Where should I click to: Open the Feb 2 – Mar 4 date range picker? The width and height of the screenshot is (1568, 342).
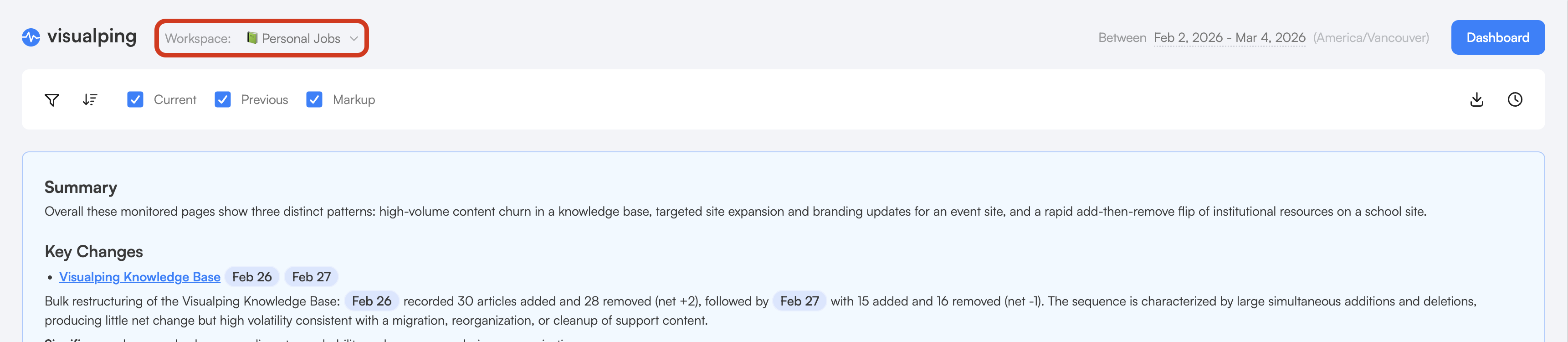click(1229, 38)
